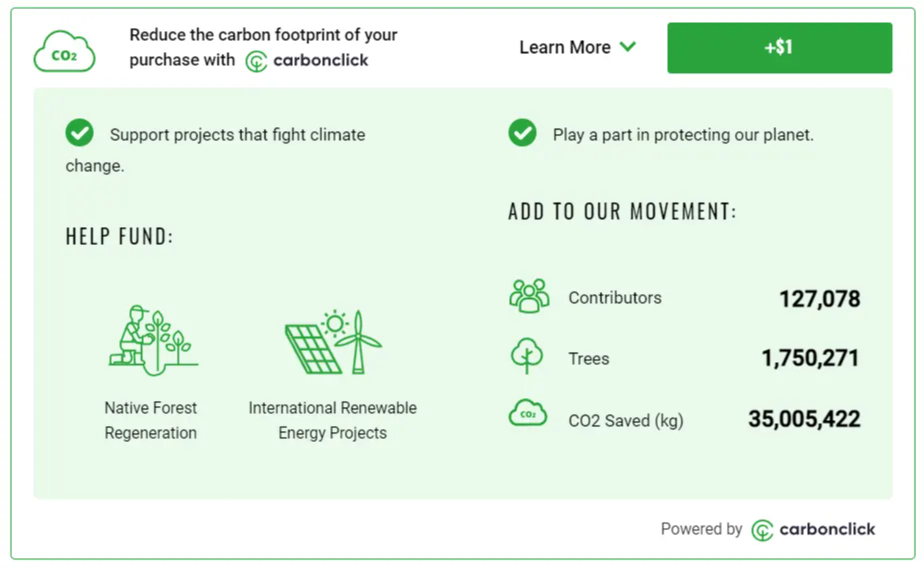Click the Learn More text

565,47
